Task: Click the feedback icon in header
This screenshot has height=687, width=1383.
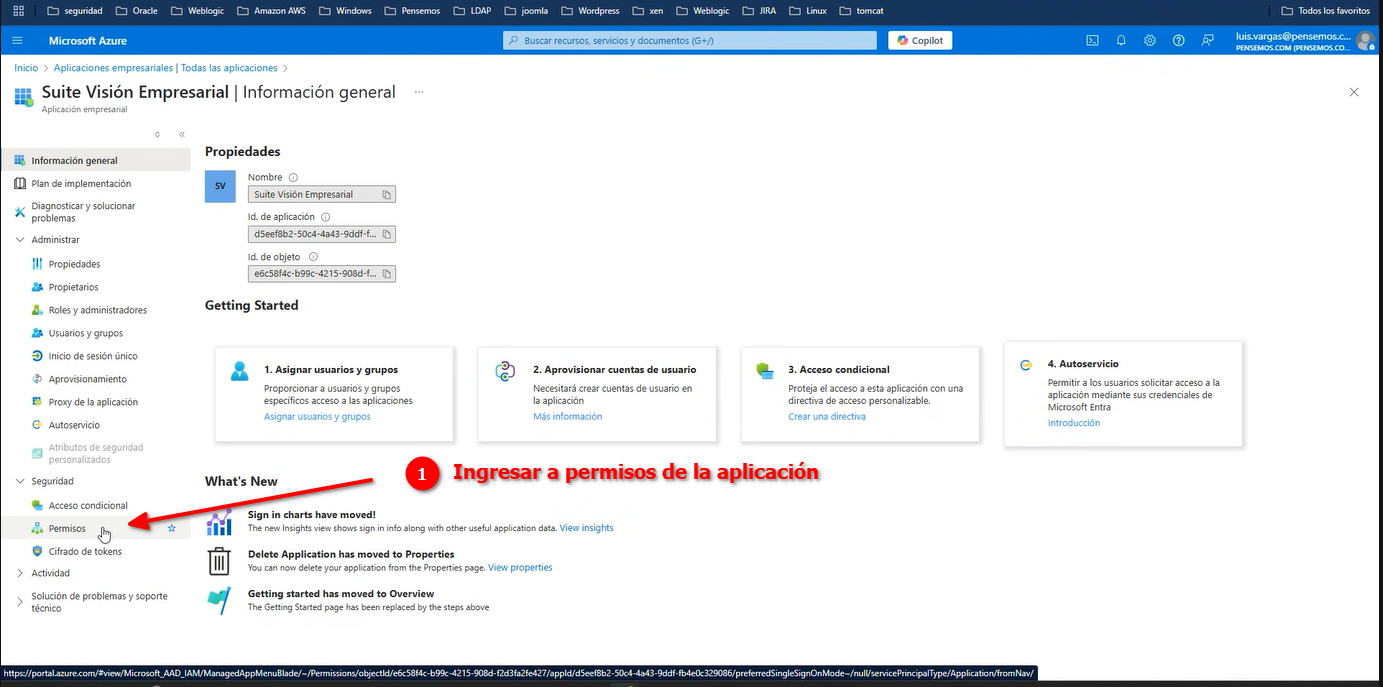Action: click(1207, 40)
